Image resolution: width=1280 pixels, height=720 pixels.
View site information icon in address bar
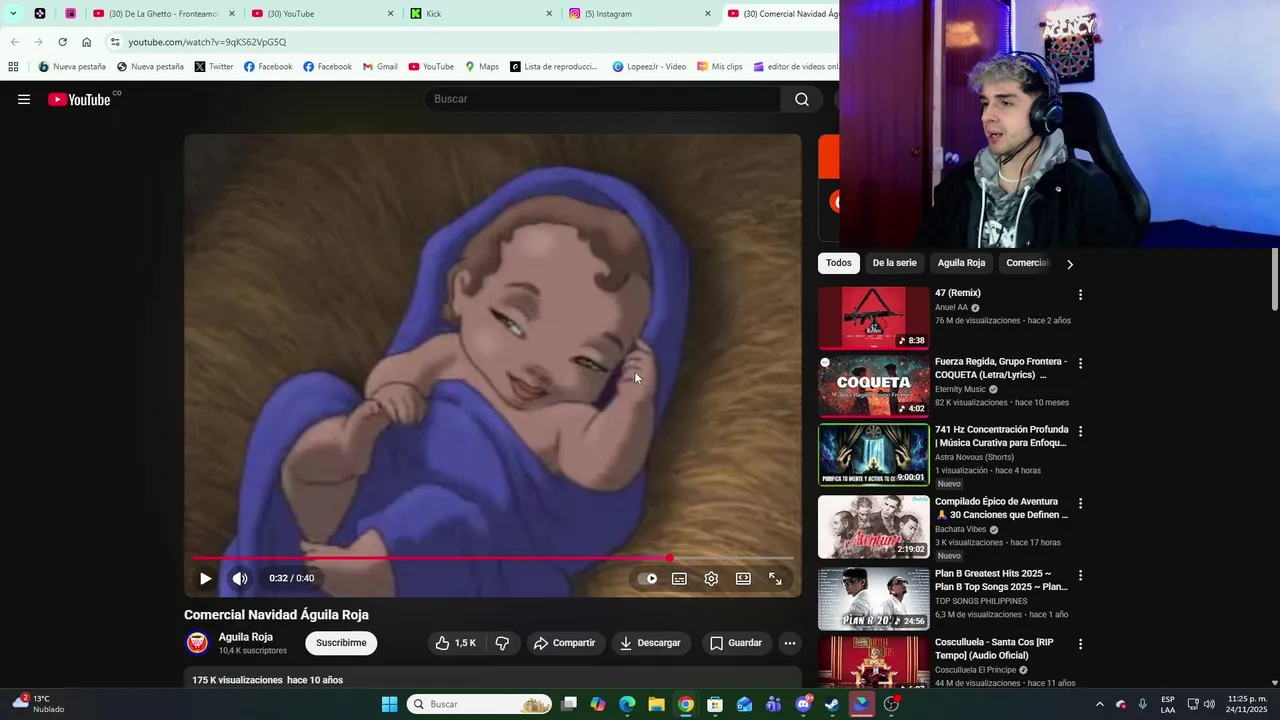[x=115, y=42]
